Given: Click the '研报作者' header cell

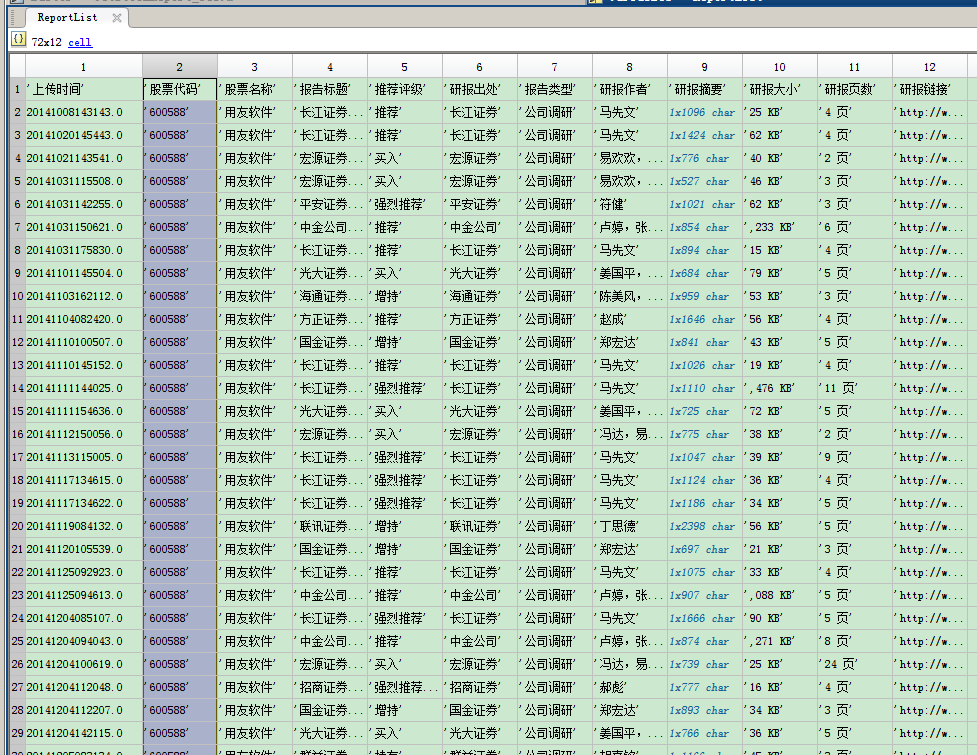Looking at the screenshot, I should (629, 90).
